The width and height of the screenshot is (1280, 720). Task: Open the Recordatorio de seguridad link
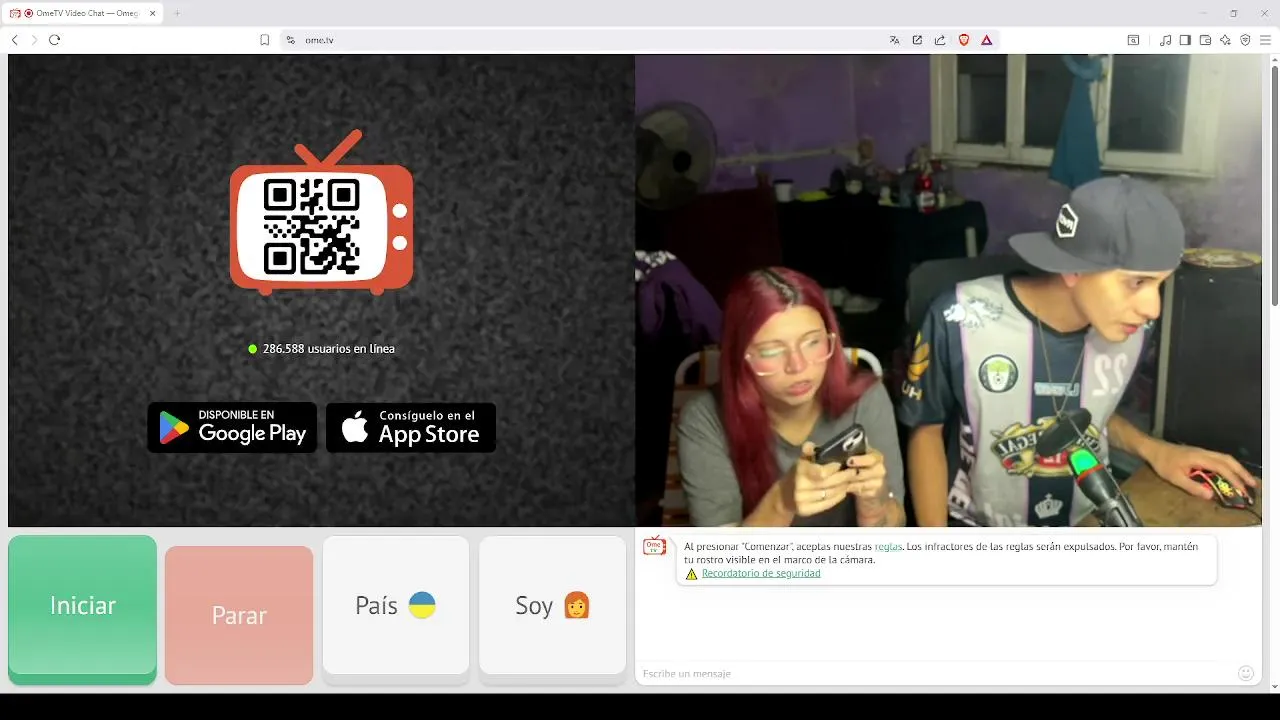coord(761,574)
